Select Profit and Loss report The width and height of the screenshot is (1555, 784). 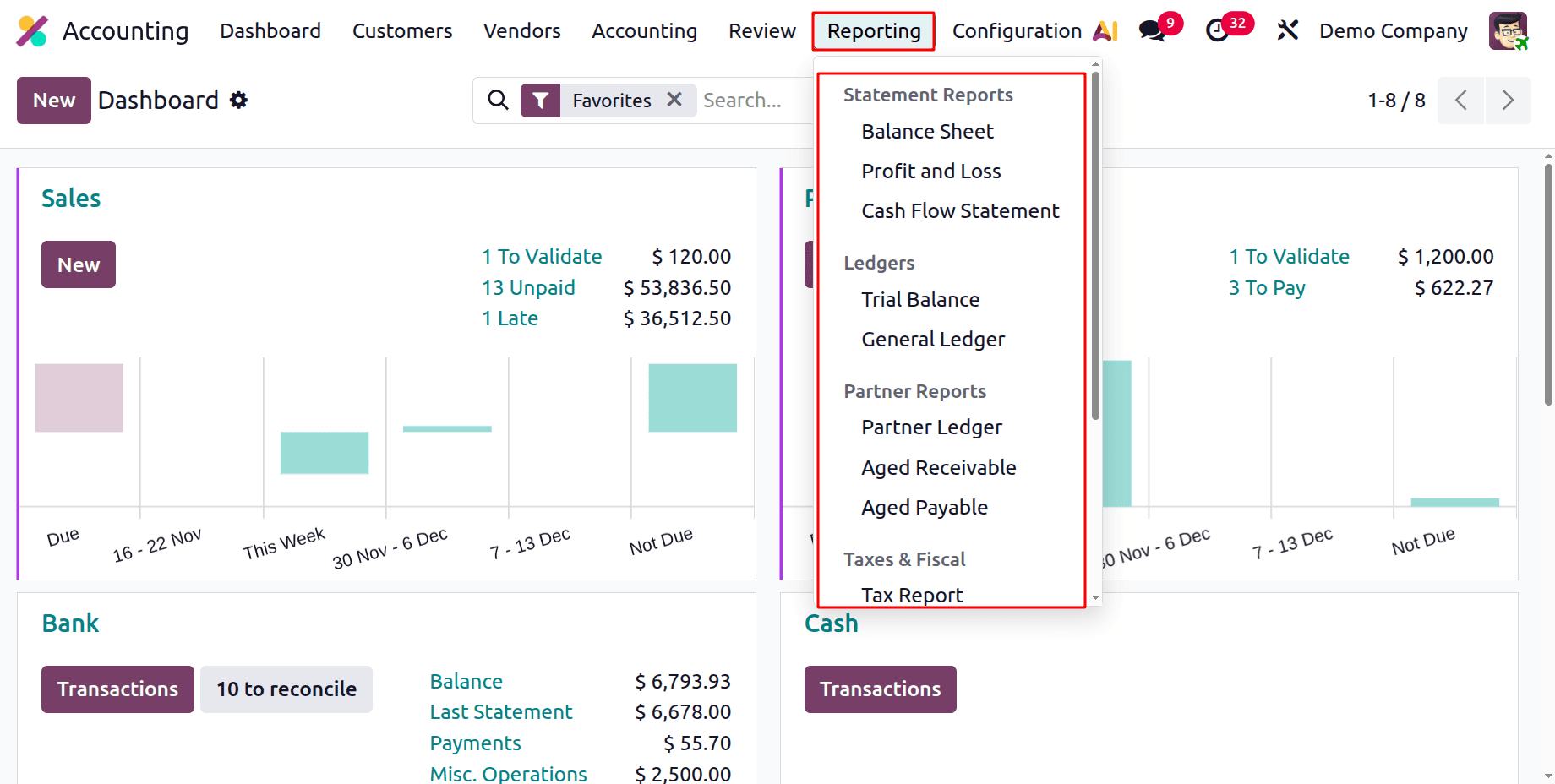point(930,171)
